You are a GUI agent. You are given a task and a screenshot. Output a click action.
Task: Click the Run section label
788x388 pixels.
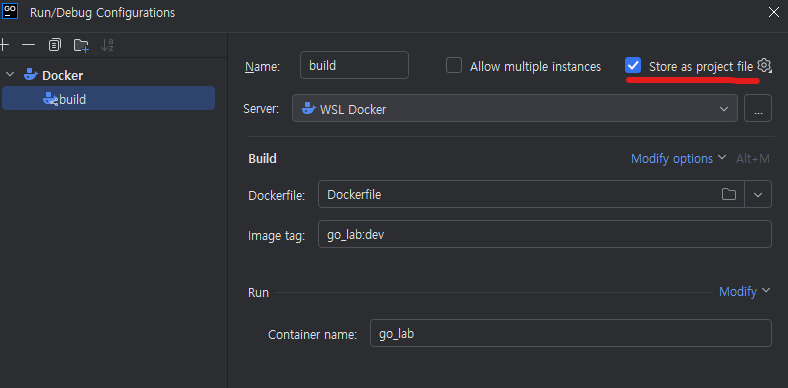258,292
